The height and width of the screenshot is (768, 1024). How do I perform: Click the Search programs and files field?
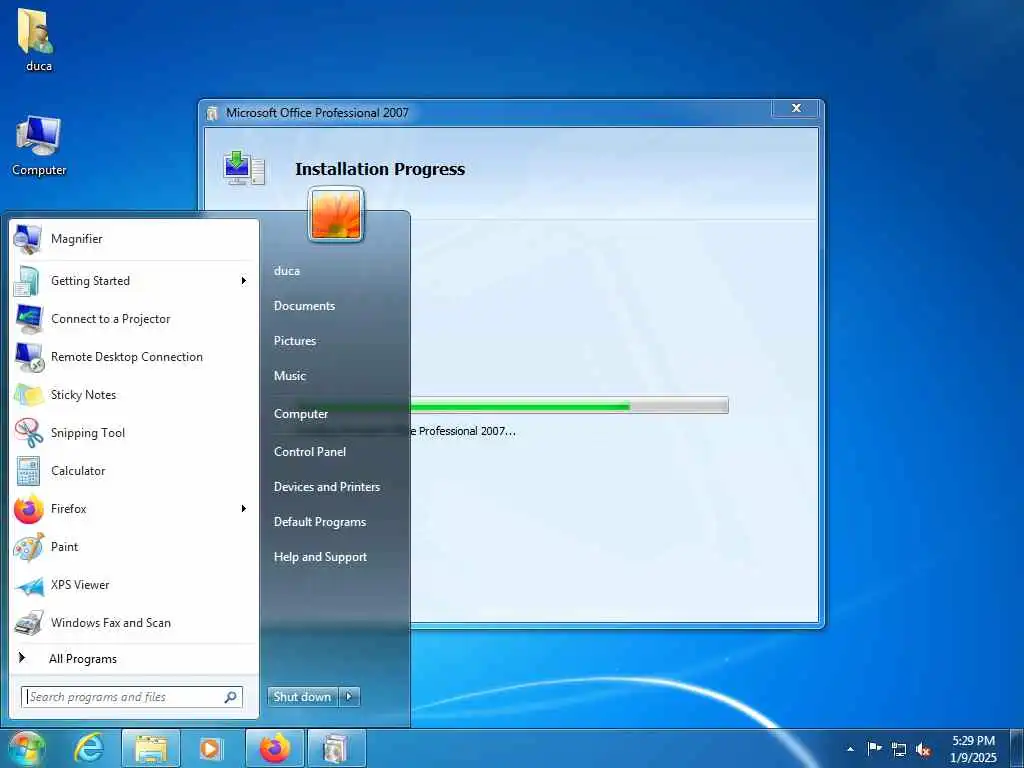click(132, 697)
